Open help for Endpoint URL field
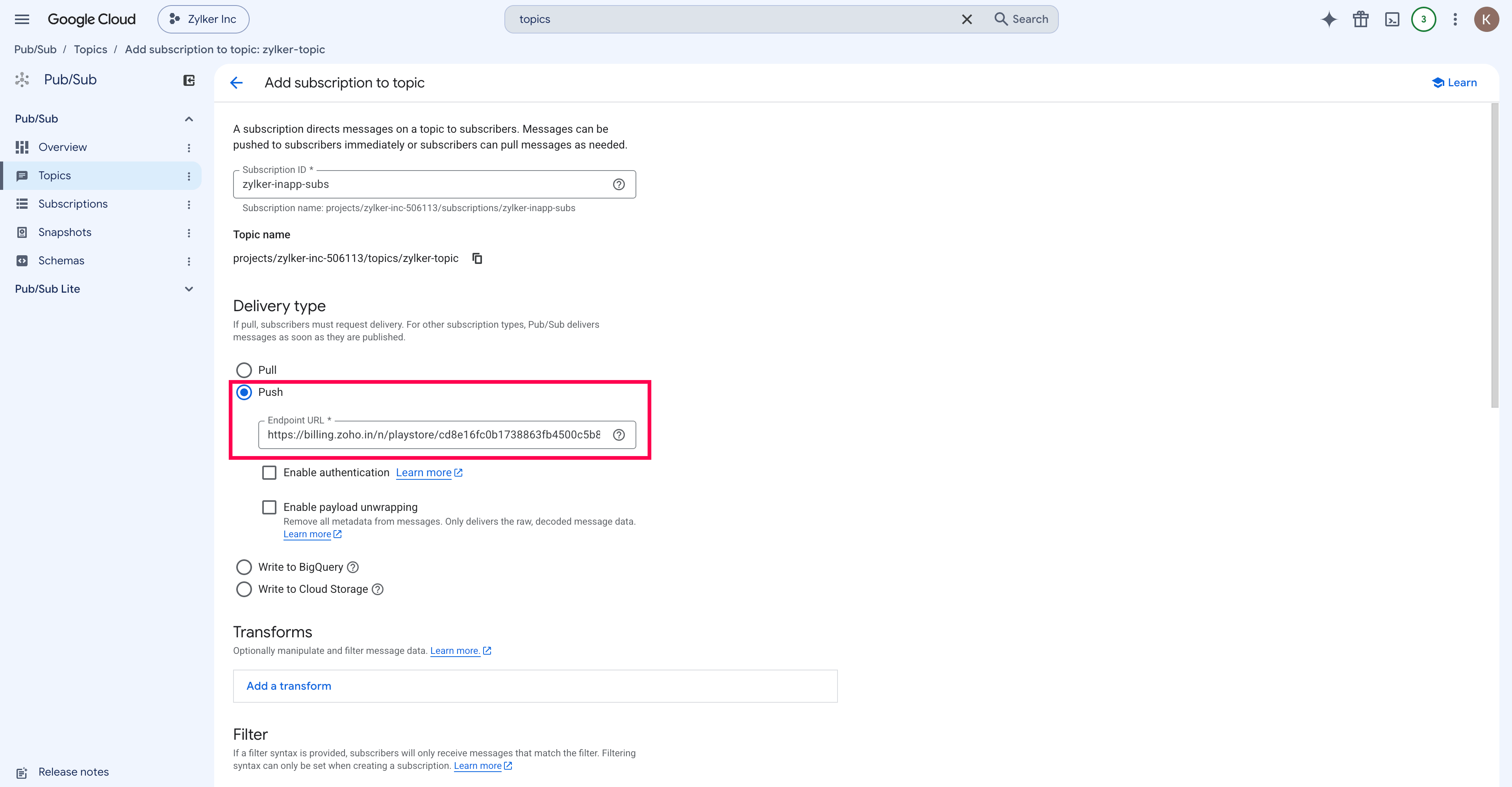This screenshot has height=787, width=1512. click(619, 434)
